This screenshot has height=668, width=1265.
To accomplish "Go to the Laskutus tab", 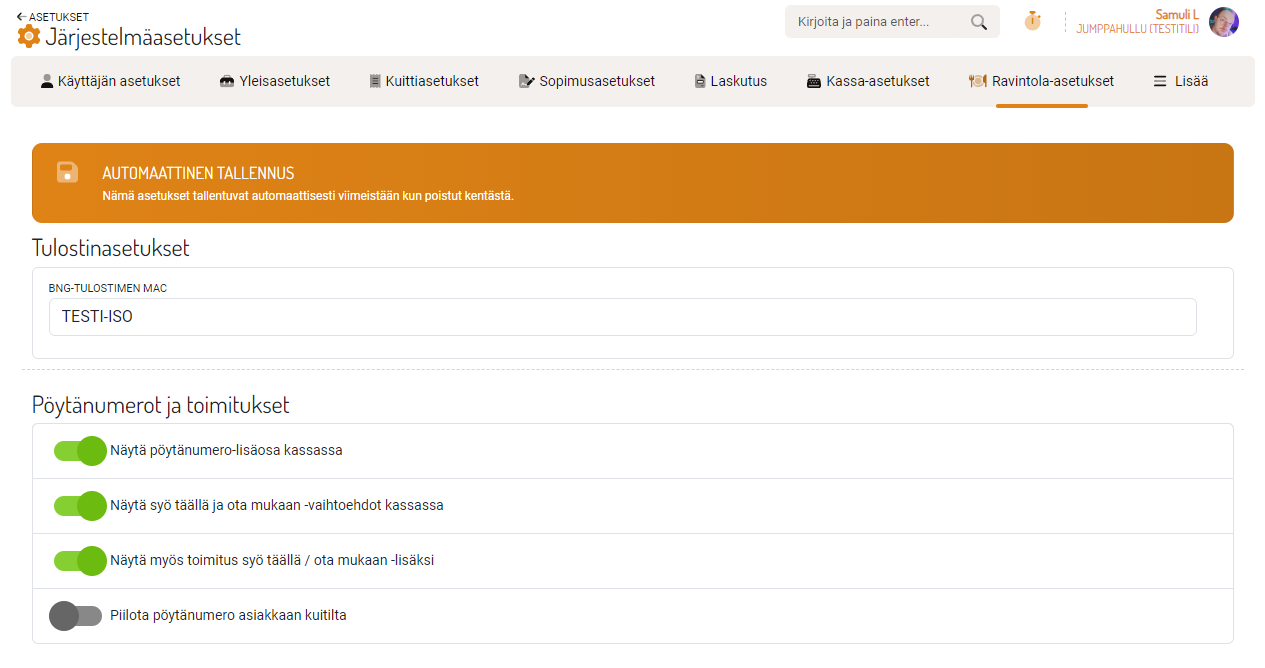I will coord(730,81).
